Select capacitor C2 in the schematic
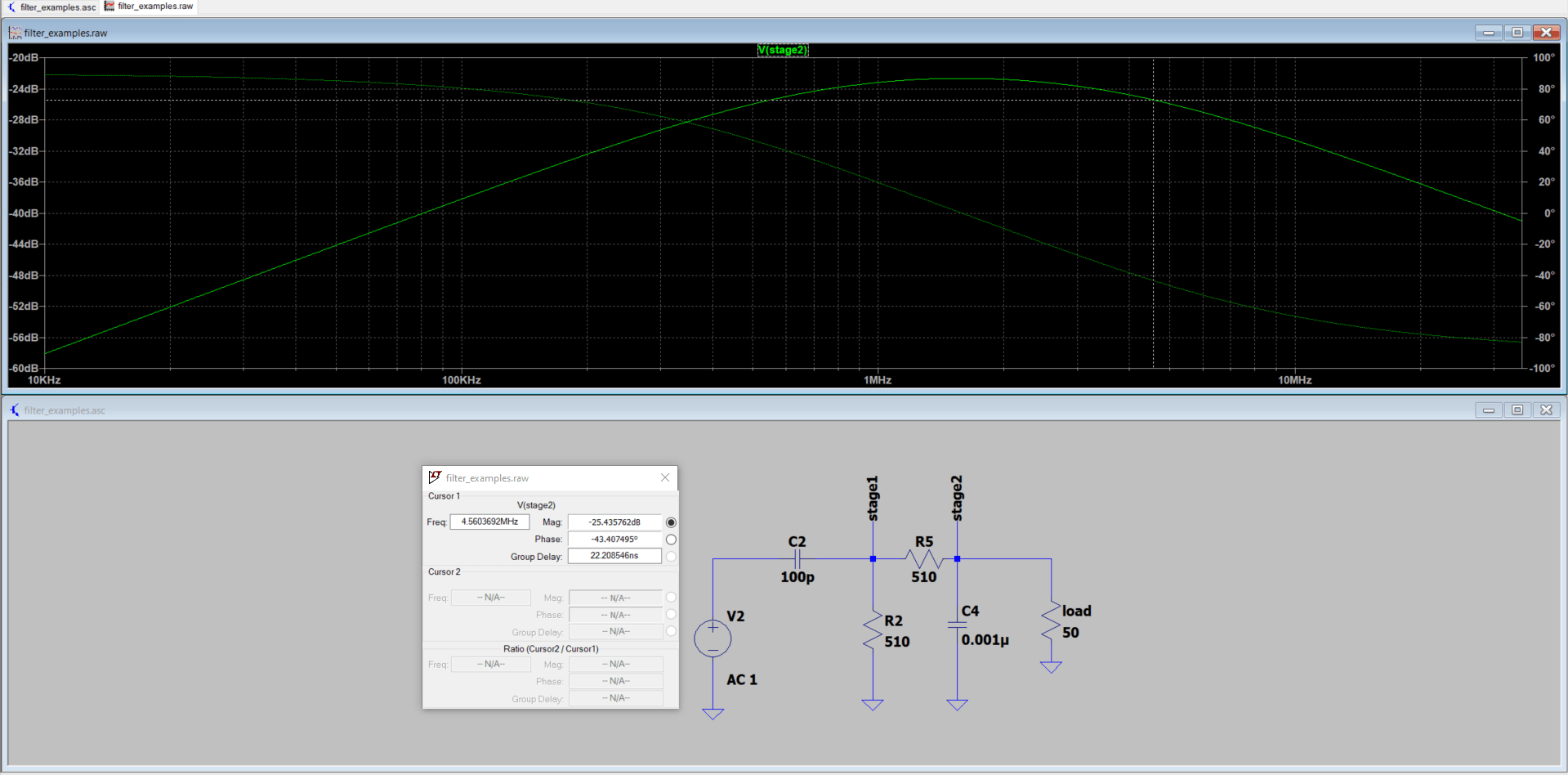Screen dimensions: 1568x775 tap(797, 559)
